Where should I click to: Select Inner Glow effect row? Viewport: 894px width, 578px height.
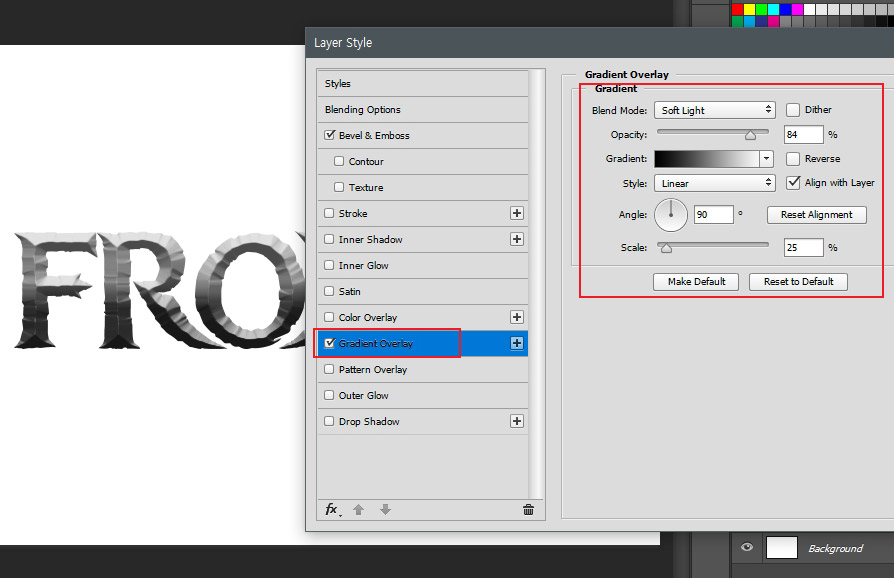click(422, 265)
